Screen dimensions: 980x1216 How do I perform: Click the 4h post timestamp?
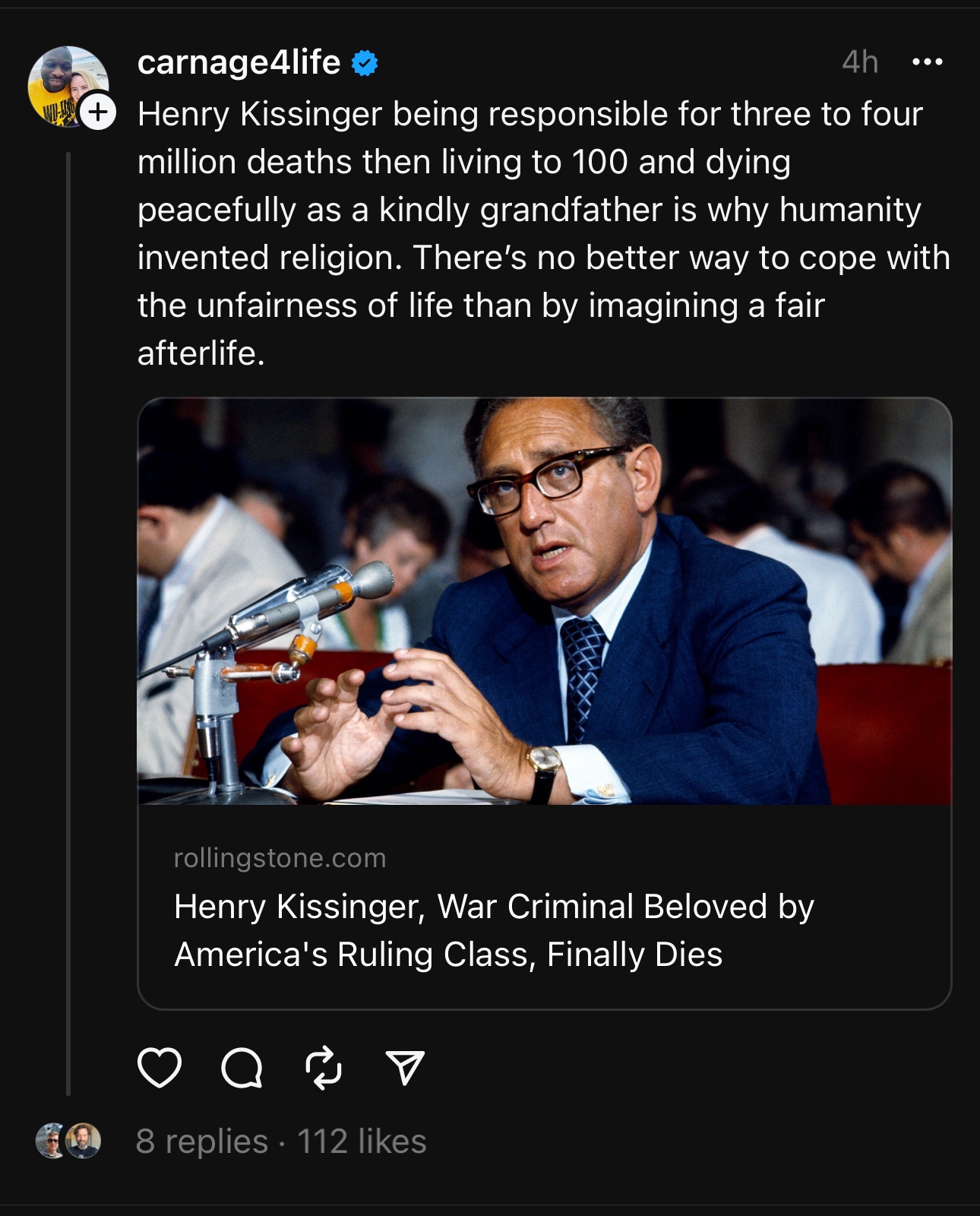tap(860, 62)
